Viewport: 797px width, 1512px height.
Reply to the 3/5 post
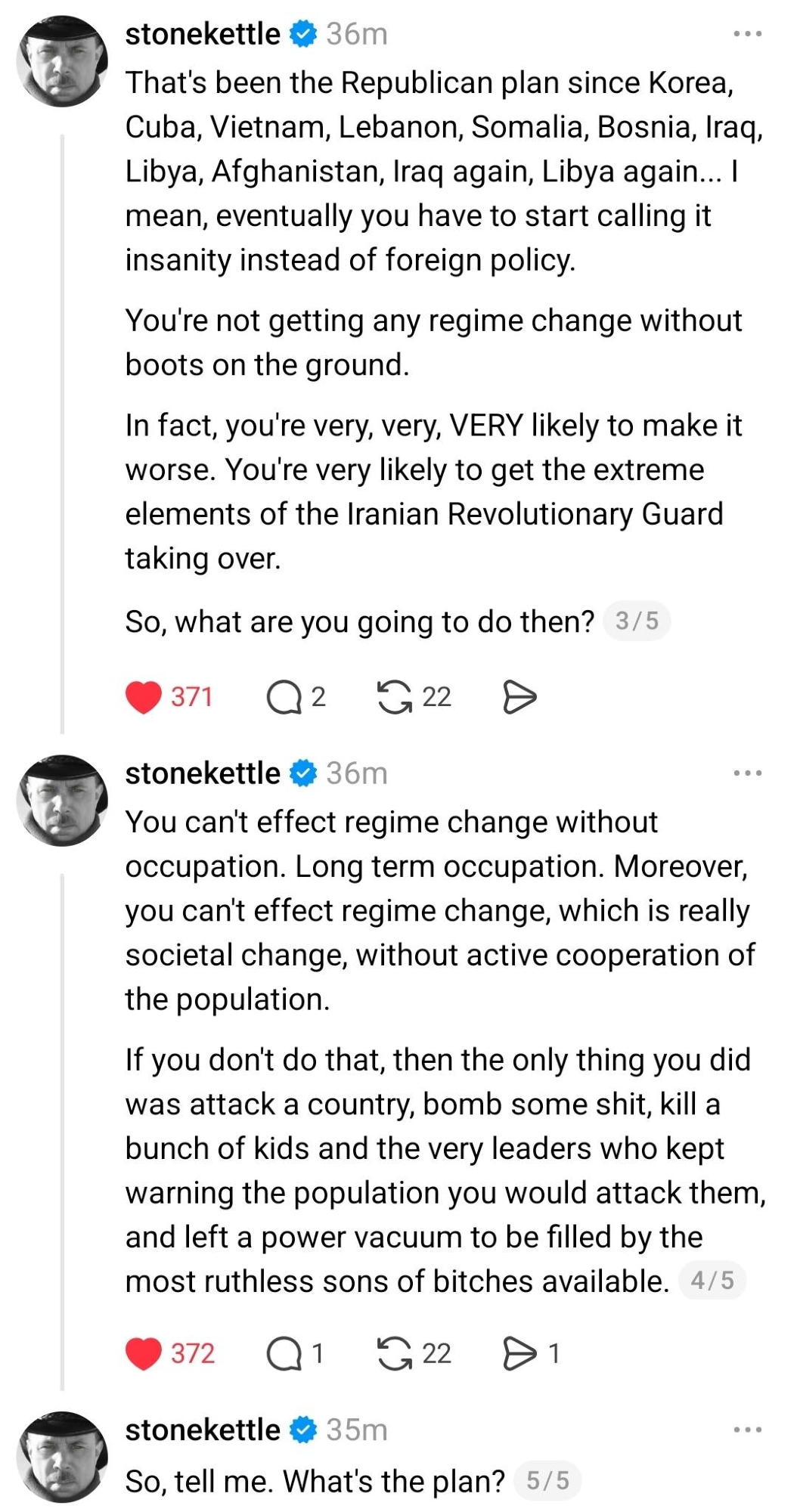(284, 696)
